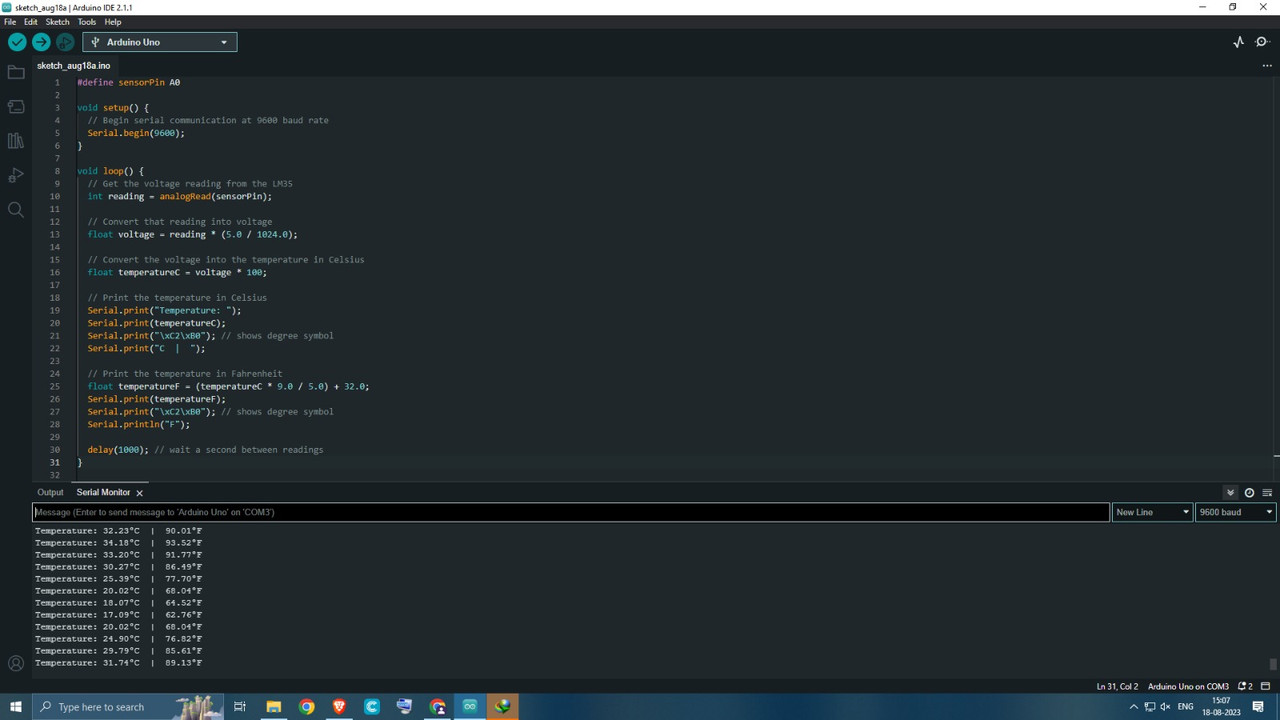Screen dimensions: 1280x720
Task: Click the Ln 31, Col 2 status indicator
Action: (x=1117, y=686)
